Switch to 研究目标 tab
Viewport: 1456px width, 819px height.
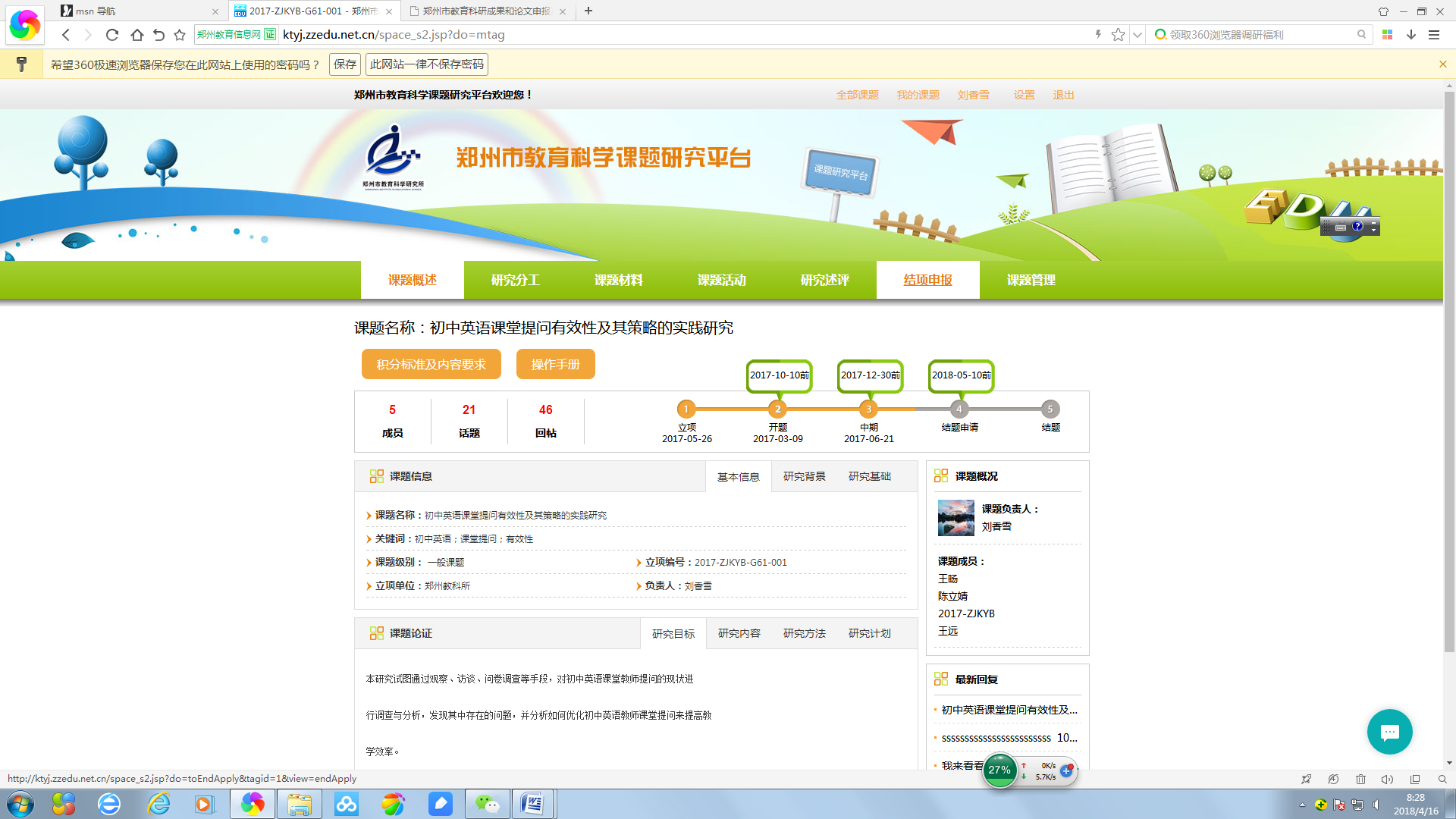(673, 633)
